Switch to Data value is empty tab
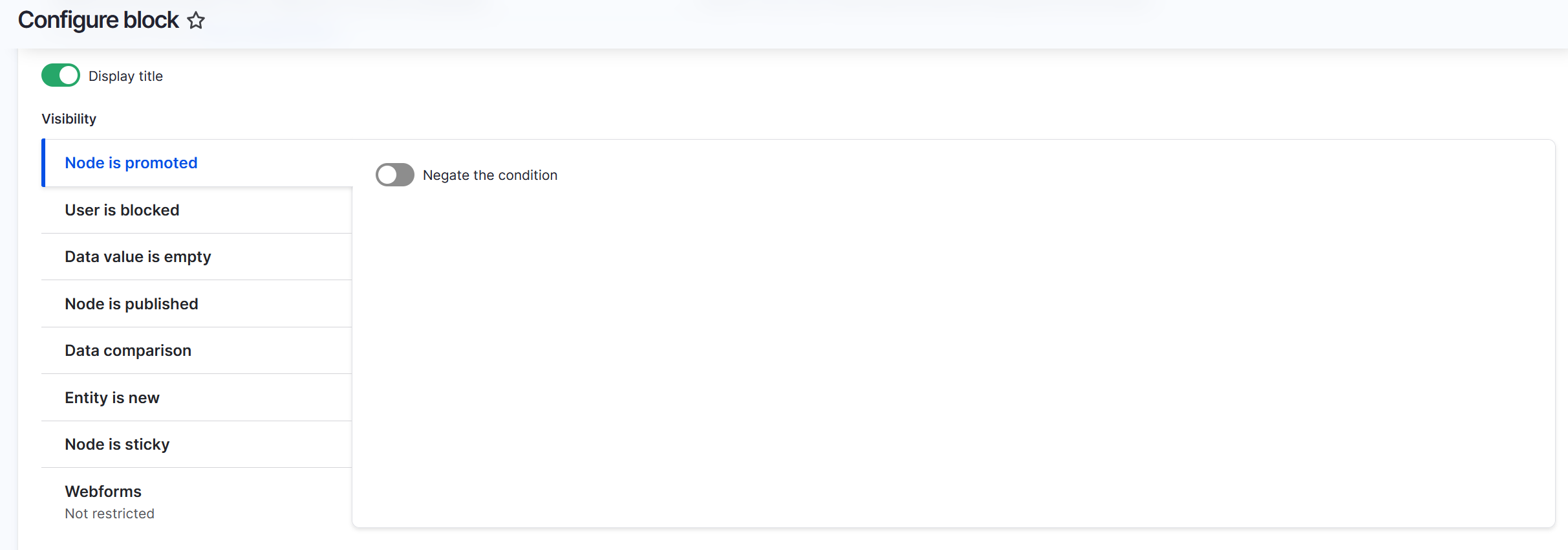 pyautogui.click(x=138, y=257)
